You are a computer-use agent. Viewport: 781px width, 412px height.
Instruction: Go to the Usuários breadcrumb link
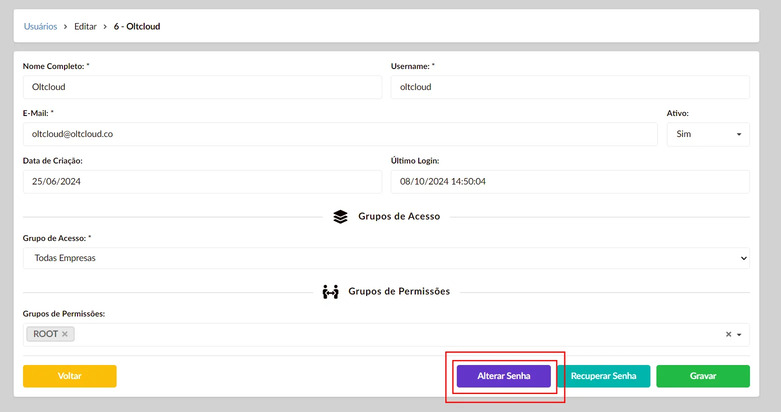point(41,26)
